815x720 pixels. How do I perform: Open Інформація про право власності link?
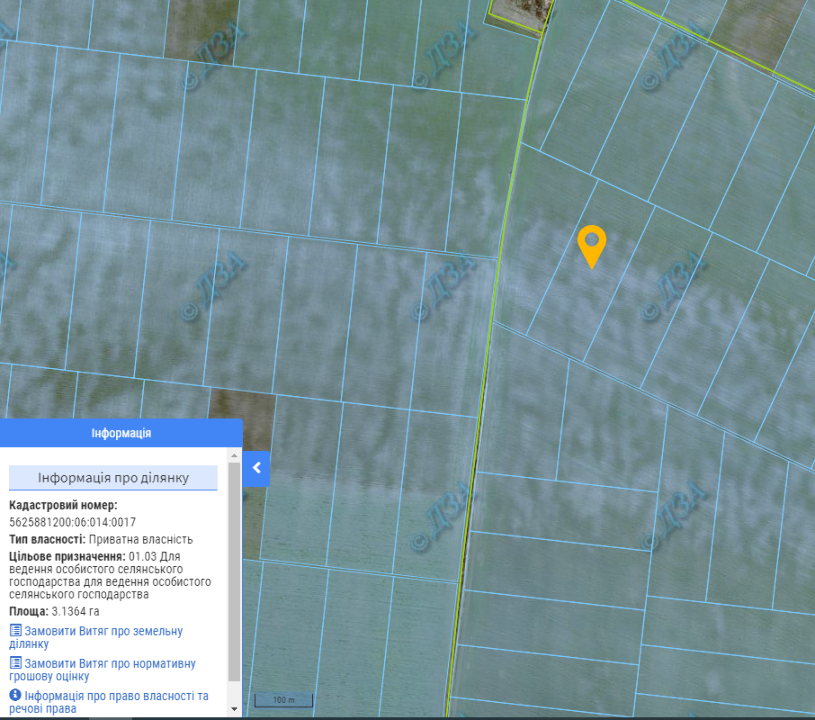[x=109, y=702]
